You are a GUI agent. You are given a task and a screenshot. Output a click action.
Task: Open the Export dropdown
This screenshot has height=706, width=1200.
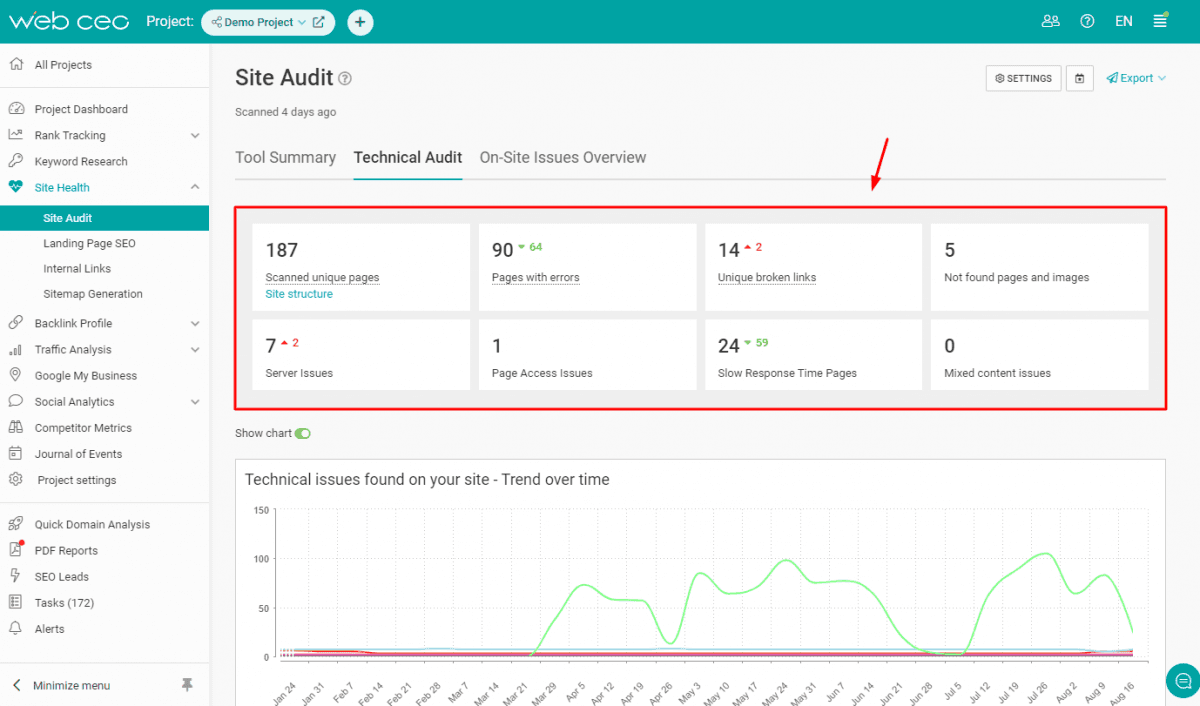point(1136,78)
